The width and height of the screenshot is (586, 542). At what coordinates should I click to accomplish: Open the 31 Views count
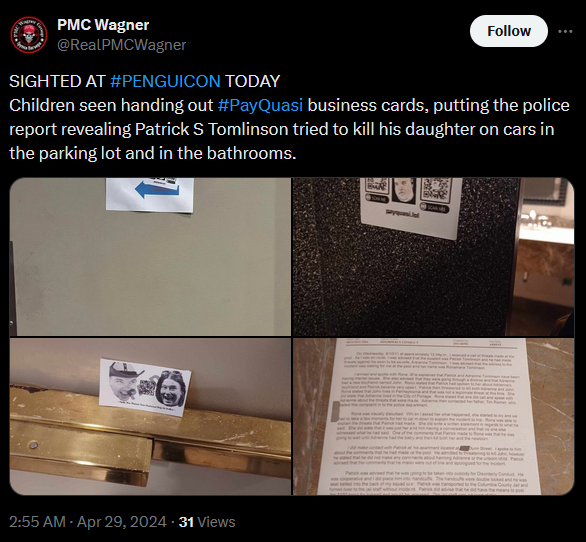coord(207,522)
